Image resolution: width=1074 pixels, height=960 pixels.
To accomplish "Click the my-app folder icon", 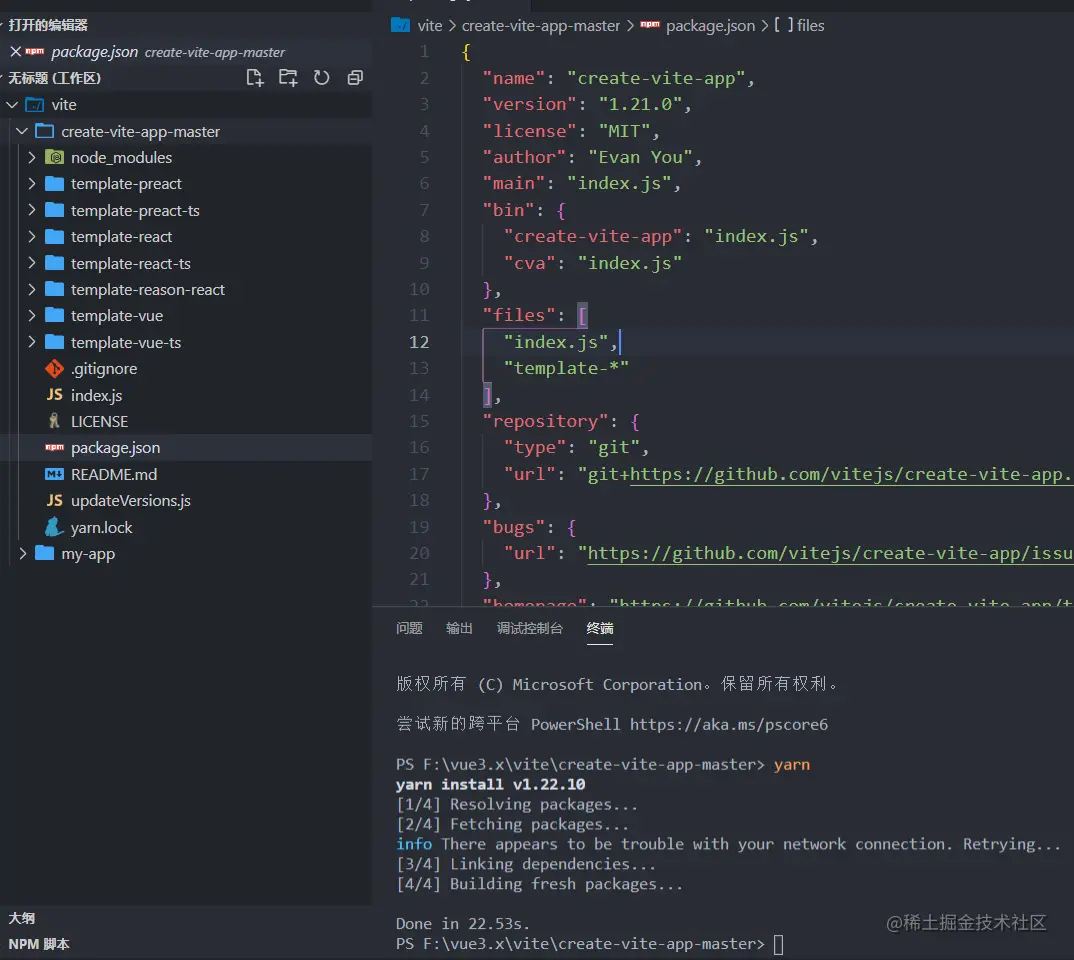I will [x=45, y=553].
